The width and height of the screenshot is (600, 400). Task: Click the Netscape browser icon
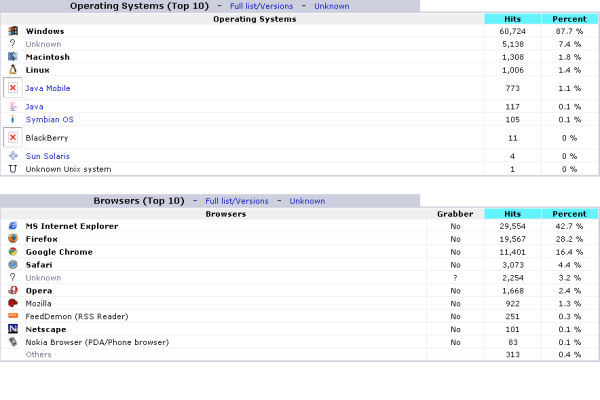pyautogui.click(x=13, y=329)
